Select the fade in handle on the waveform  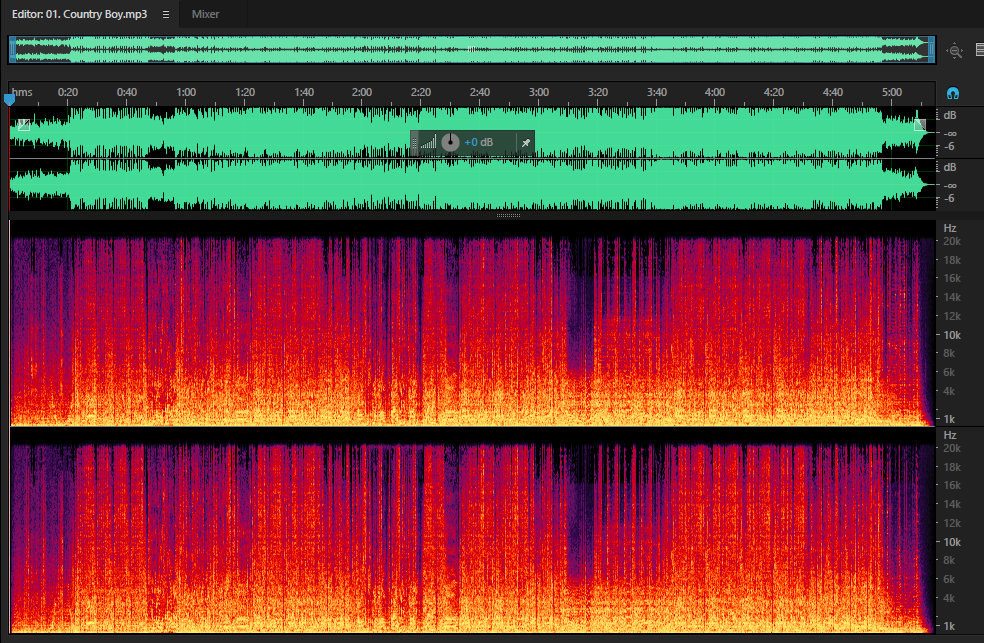coord(24,124)
